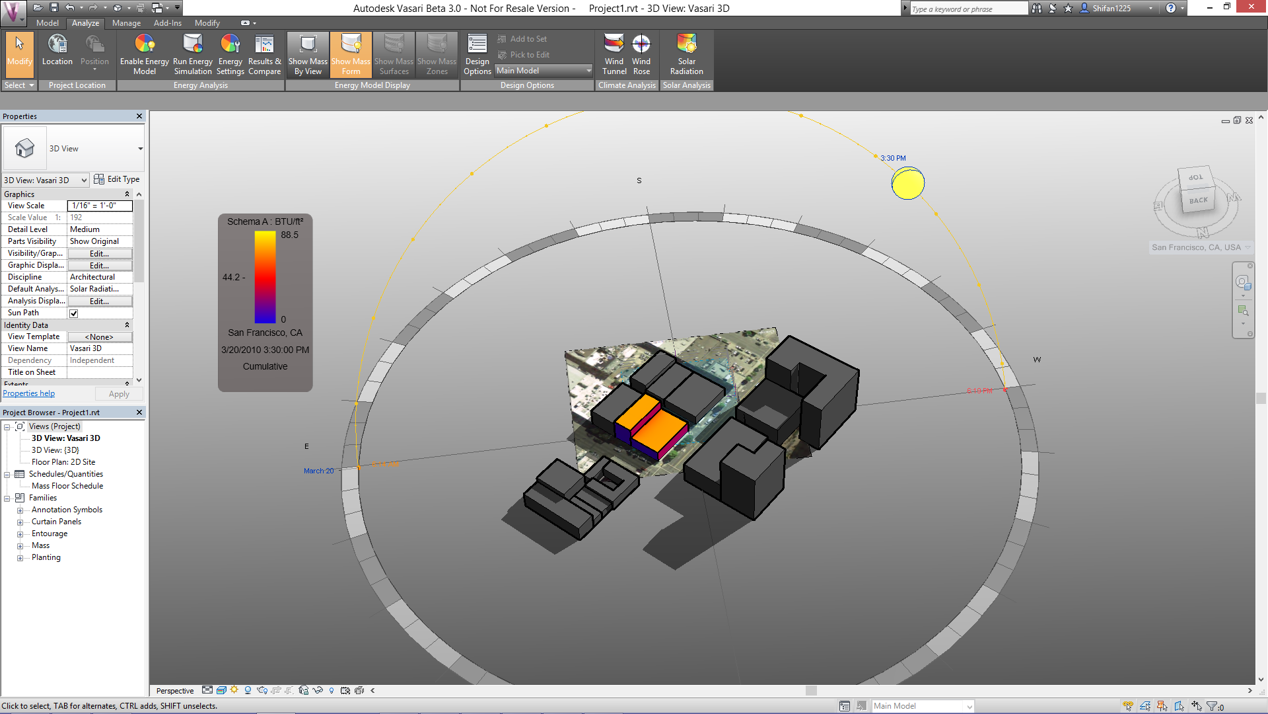Run Energy Simulation
The image size is (1268, 714).
[x=192, y=54]
